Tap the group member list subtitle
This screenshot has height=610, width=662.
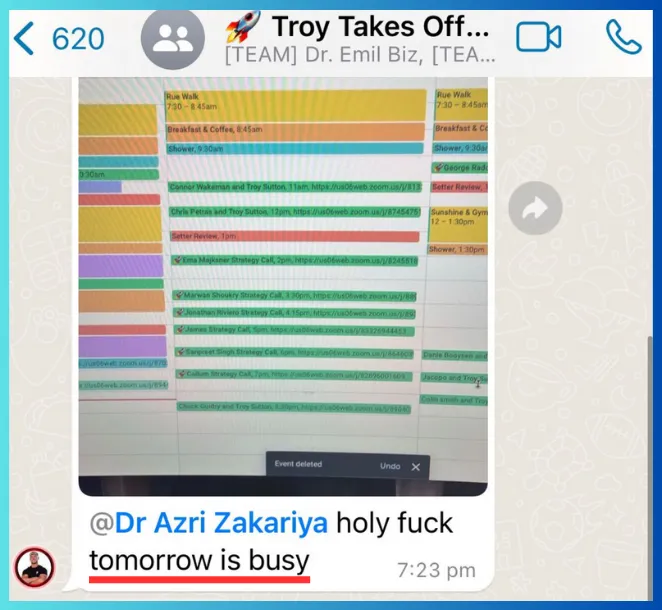click(360, 55)
